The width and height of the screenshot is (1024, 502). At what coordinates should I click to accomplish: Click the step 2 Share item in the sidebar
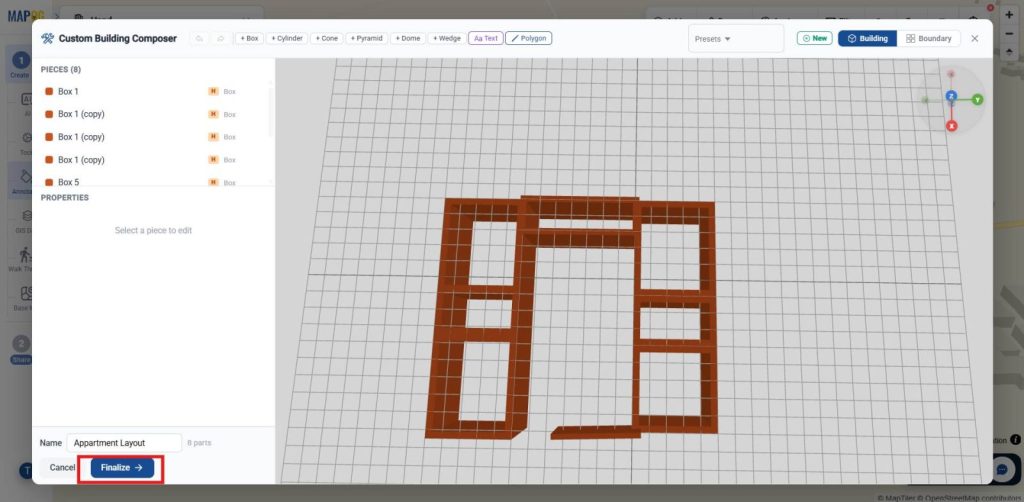tap(20, 350)
